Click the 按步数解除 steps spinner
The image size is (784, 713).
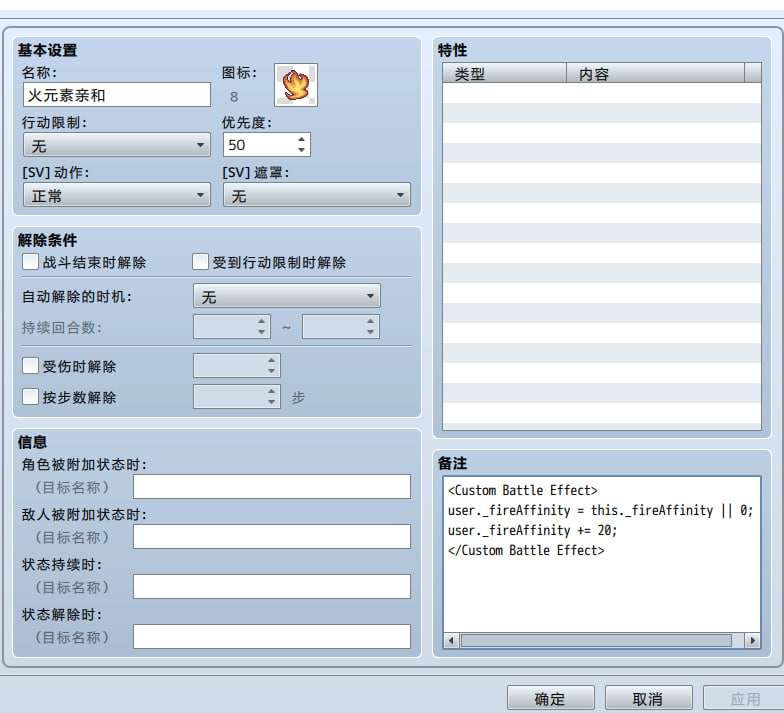tap(236, 396)
